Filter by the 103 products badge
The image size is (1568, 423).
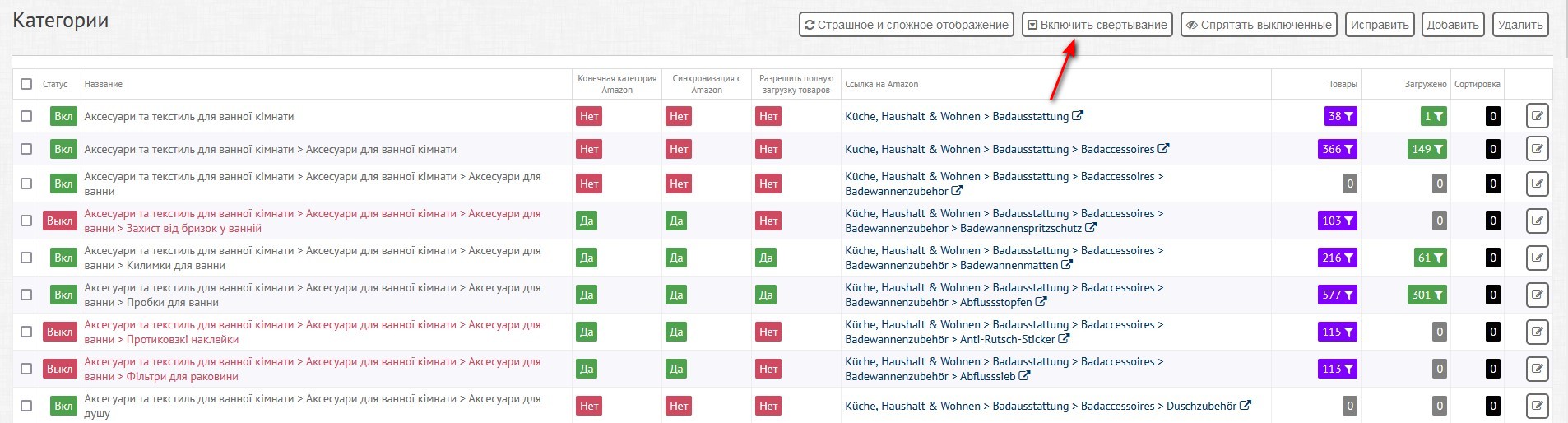point(1338,221)
